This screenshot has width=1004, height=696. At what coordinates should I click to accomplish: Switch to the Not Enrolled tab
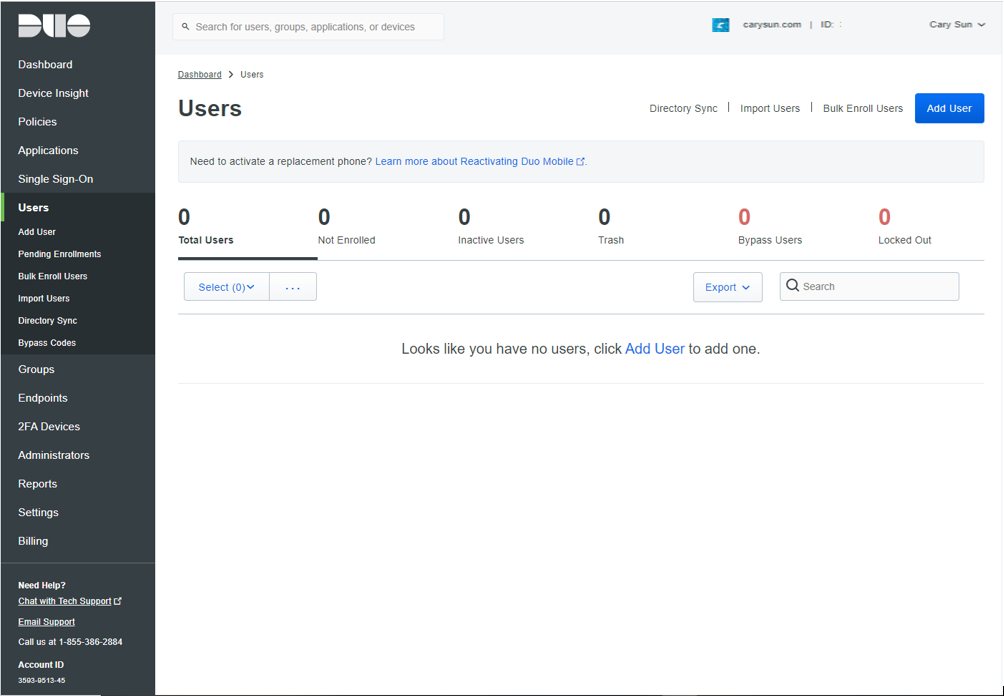[x=347, y=227]
